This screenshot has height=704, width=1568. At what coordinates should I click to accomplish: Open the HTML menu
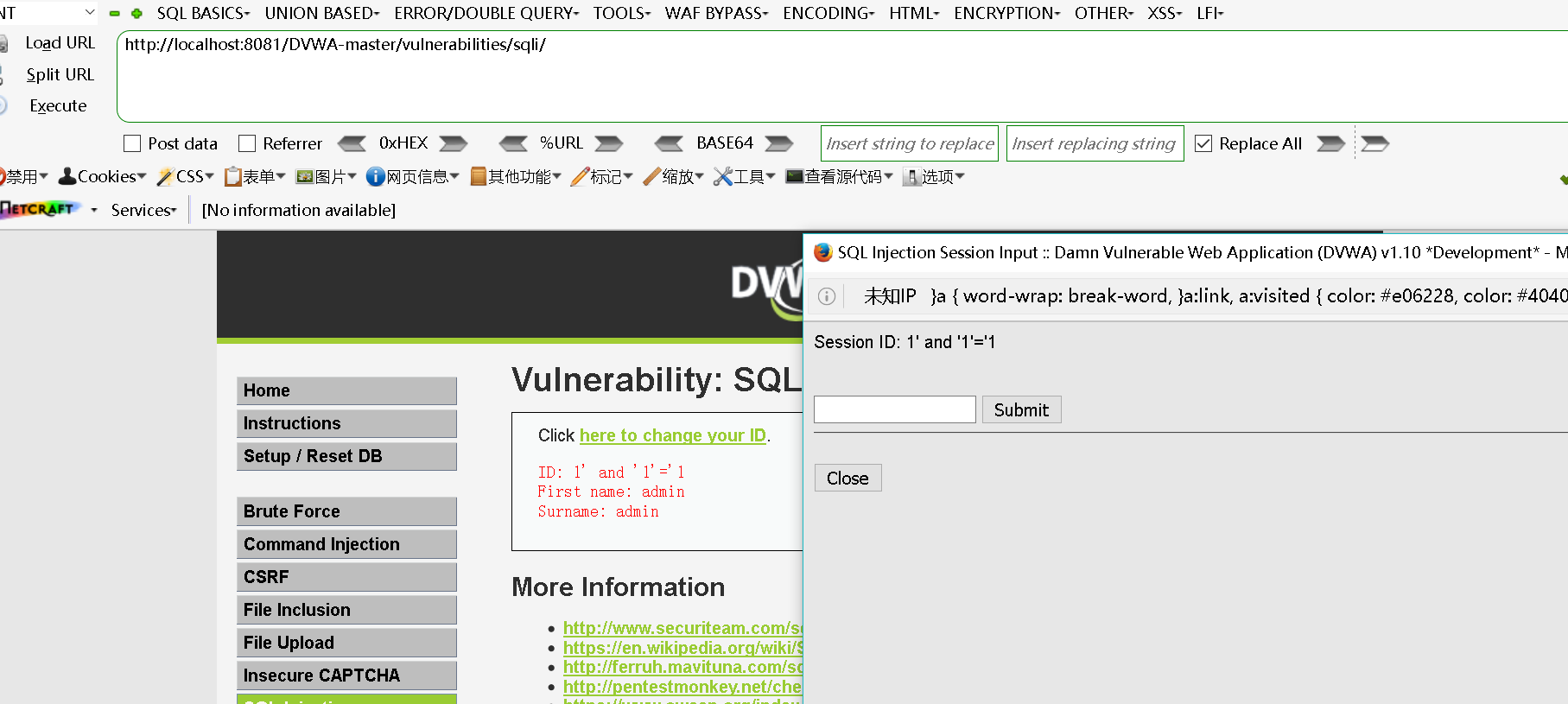(x=914, y=13)
